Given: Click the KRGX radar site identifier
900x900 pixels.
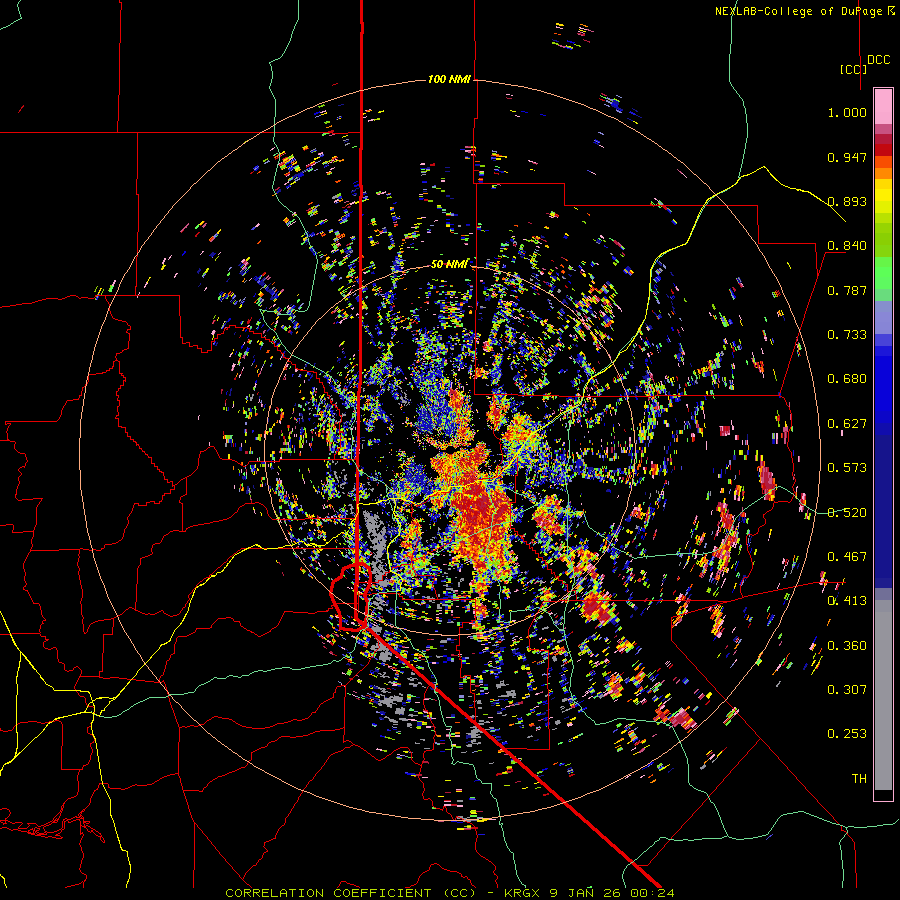Looking at the screenshot, I should [522, 893].
